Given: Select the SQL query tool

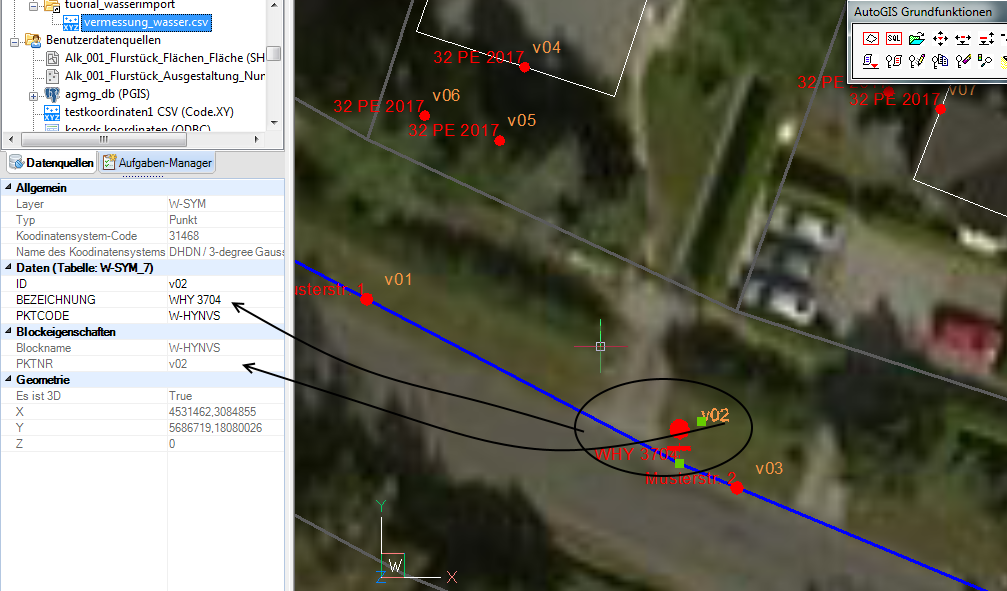Looking at the screenshot, I should click(x=894, y=38).
